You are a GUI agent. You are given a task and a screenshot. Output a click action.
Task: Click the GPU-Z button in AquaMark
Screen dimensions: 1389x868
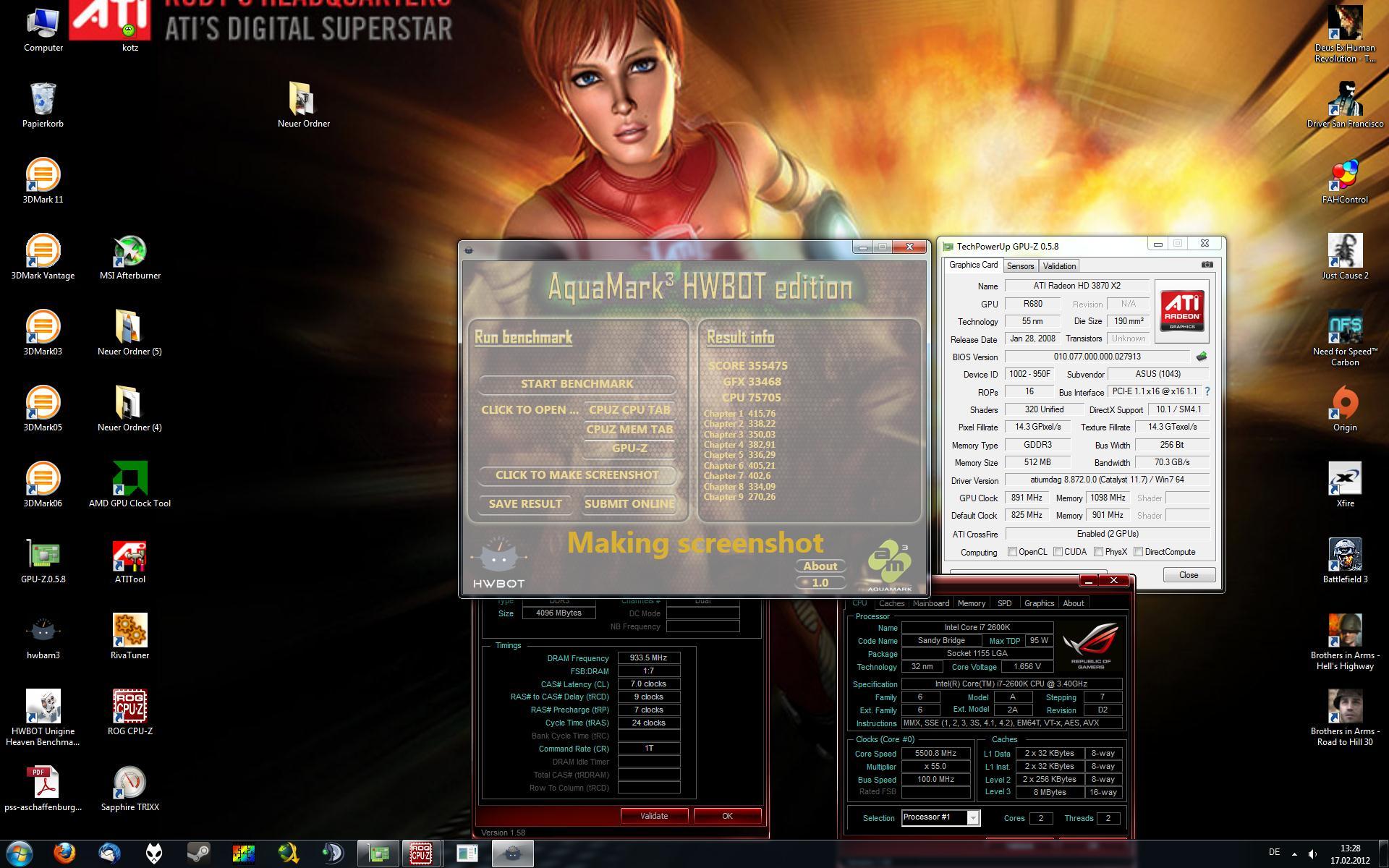coord(629,448)
